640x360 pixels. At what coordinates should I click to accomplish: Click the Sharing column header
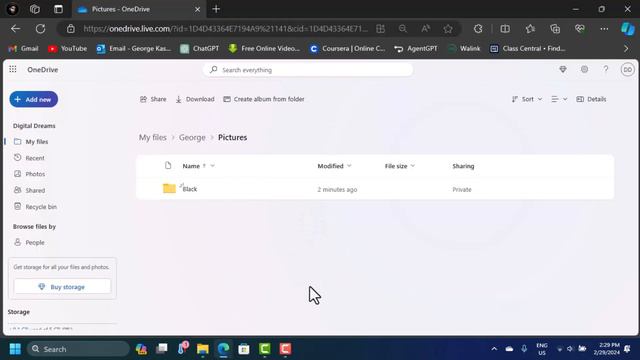tap(463, 166)
